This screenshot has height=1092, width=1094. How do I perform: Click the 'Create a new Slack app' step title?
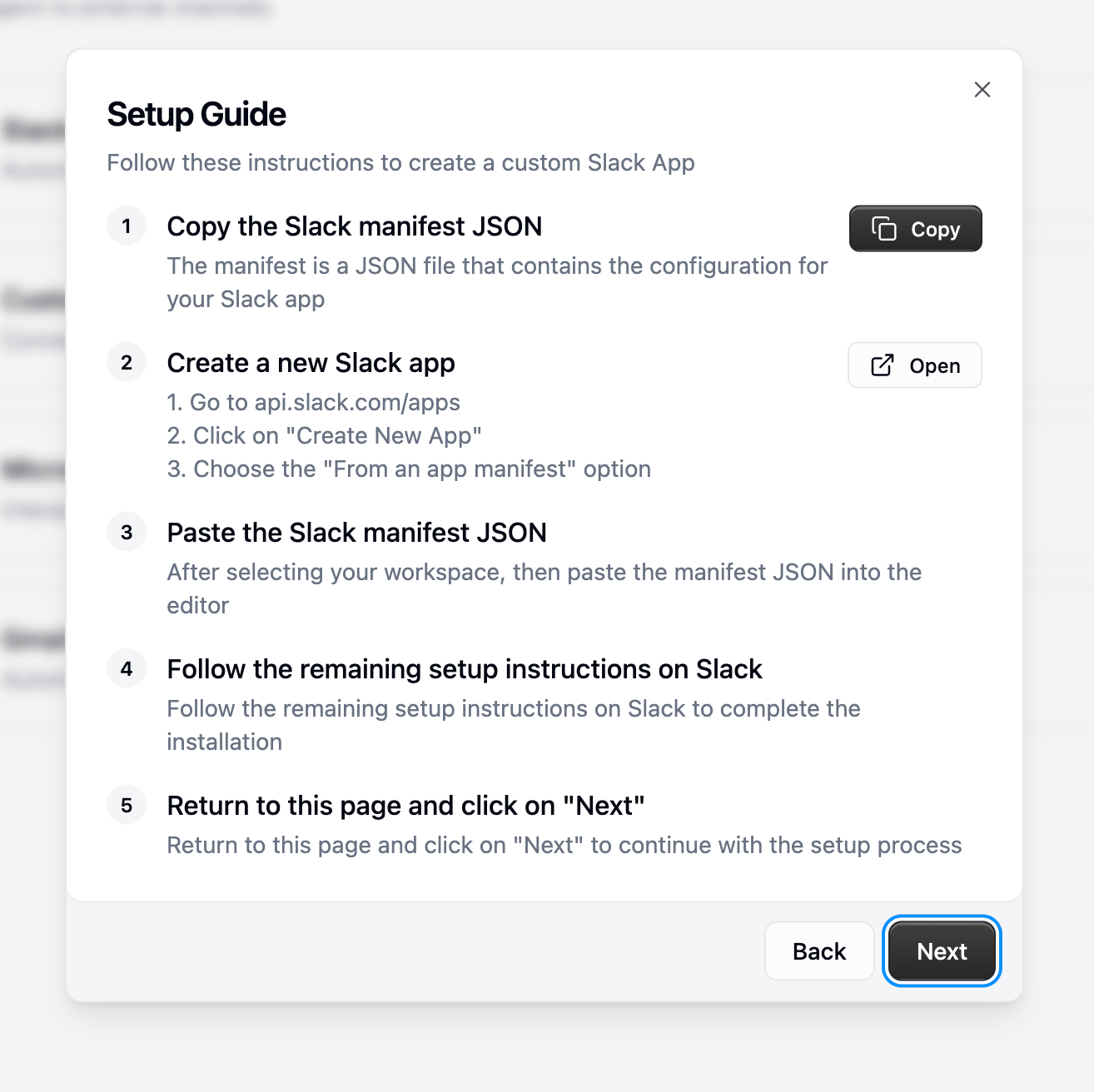[x=311, y=363]
